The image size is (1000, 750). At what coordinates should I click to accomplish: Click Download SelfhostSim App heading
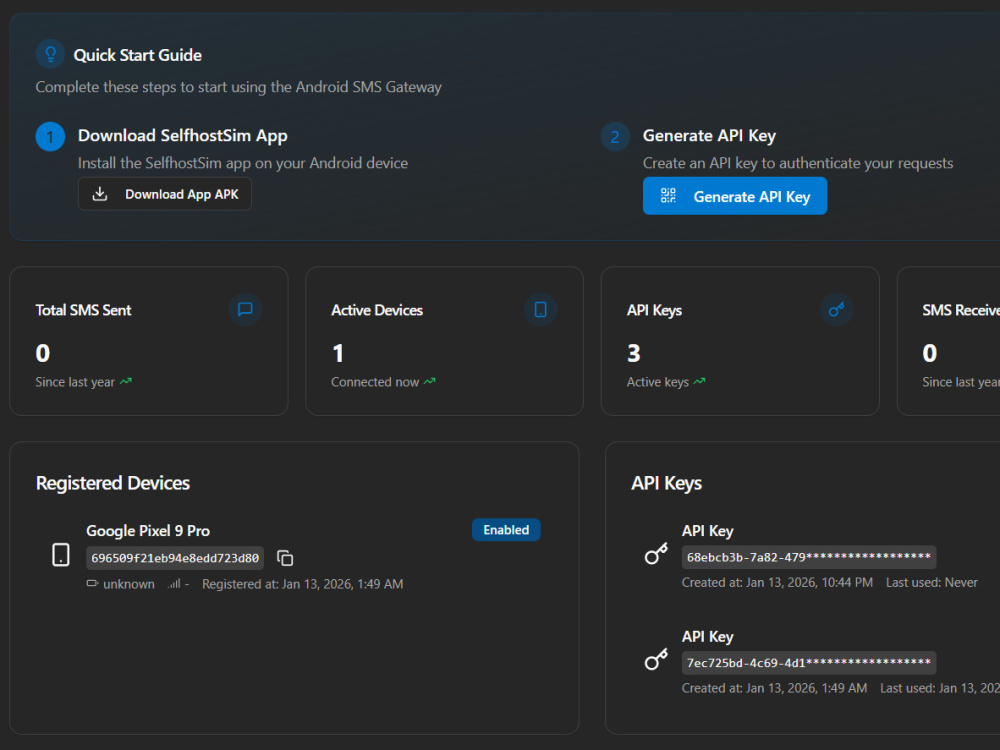(x=182, y=135)
